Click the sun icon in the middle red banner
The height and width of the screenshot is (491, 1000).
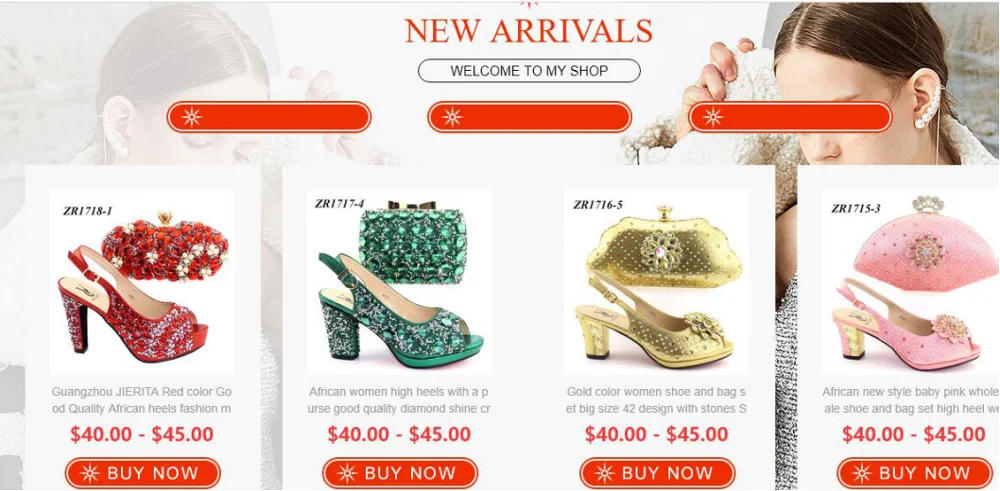coord(452,117)
